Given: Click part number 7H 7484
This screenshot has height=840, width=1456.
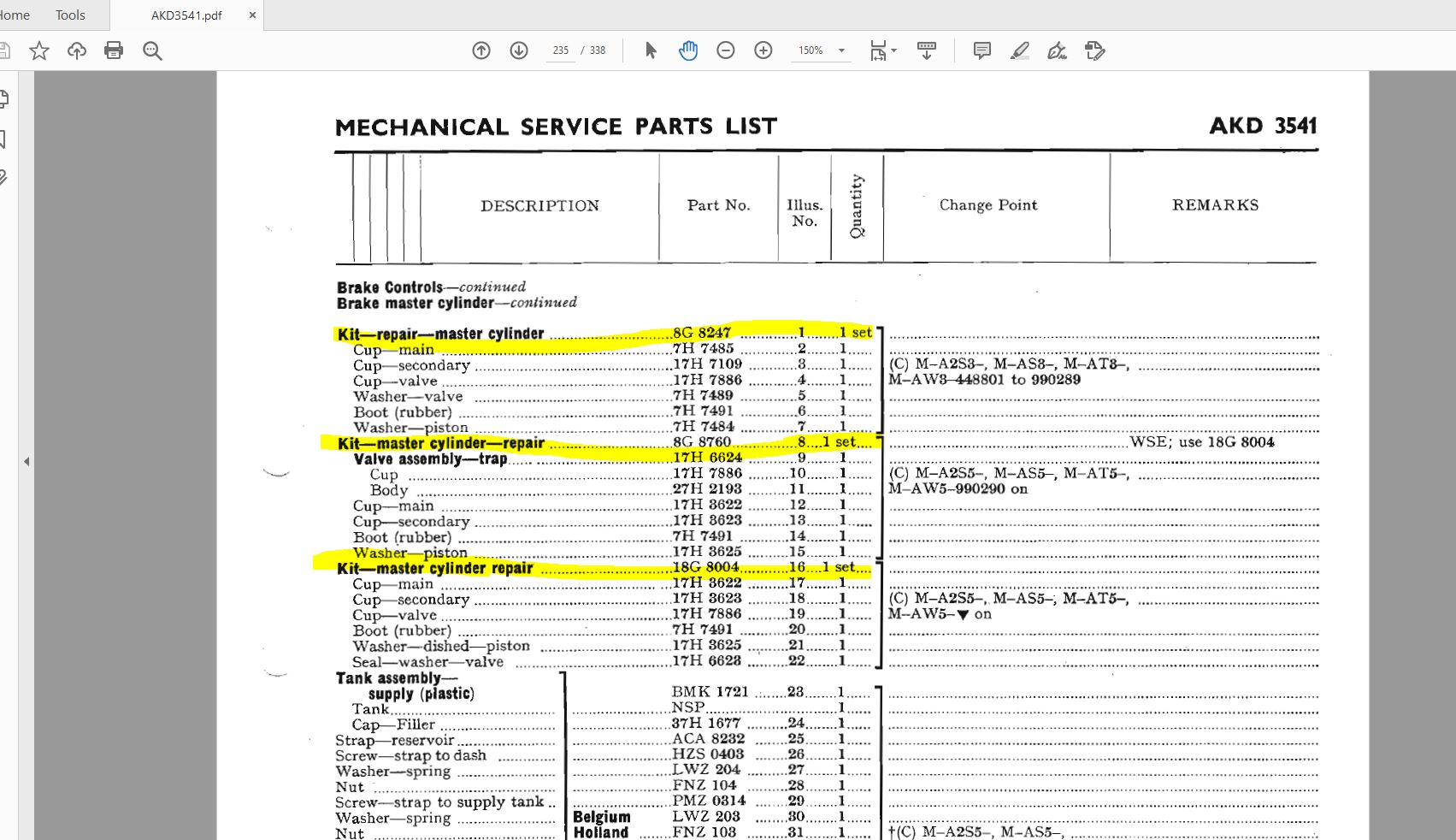Looking at the screenshot, I should tap(704, 426).
